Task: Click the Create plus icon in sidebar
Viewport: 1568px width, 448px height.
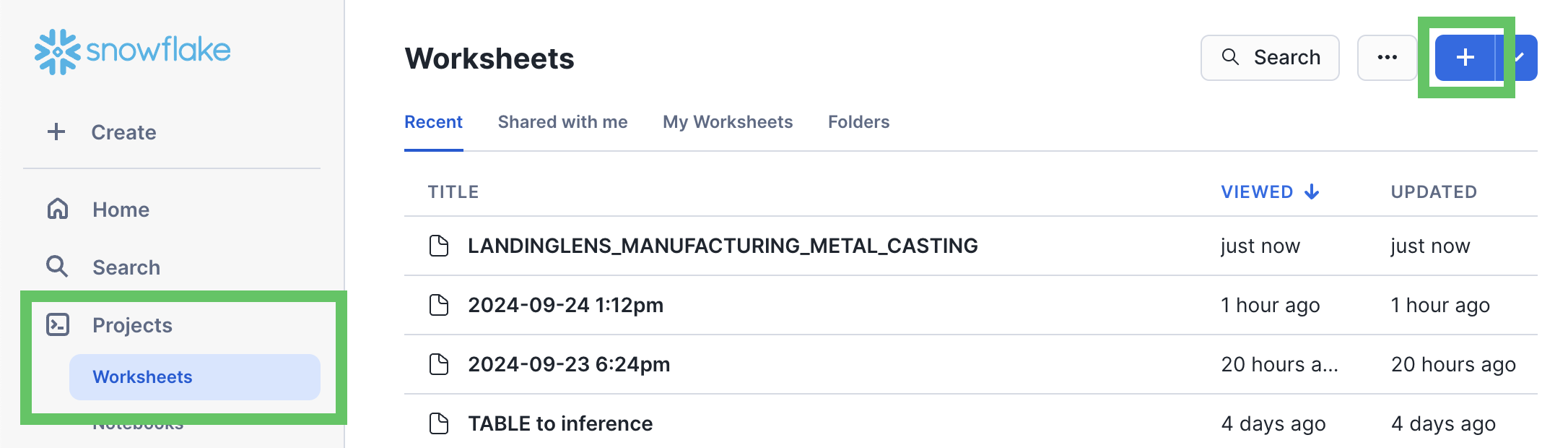Action: [x=56, y=132]
